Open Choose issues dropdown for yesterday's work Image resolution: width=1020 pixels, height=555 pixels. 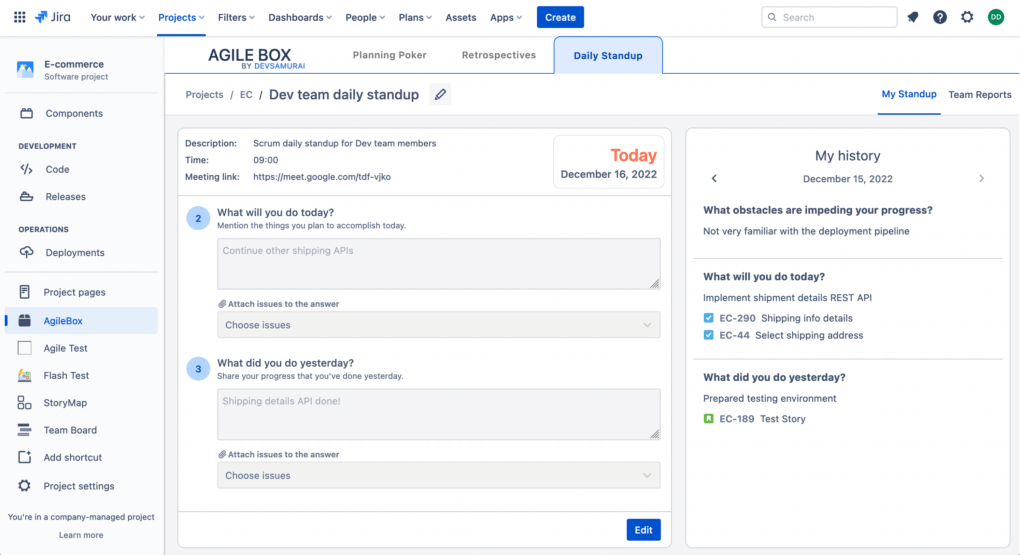(438, 476)
